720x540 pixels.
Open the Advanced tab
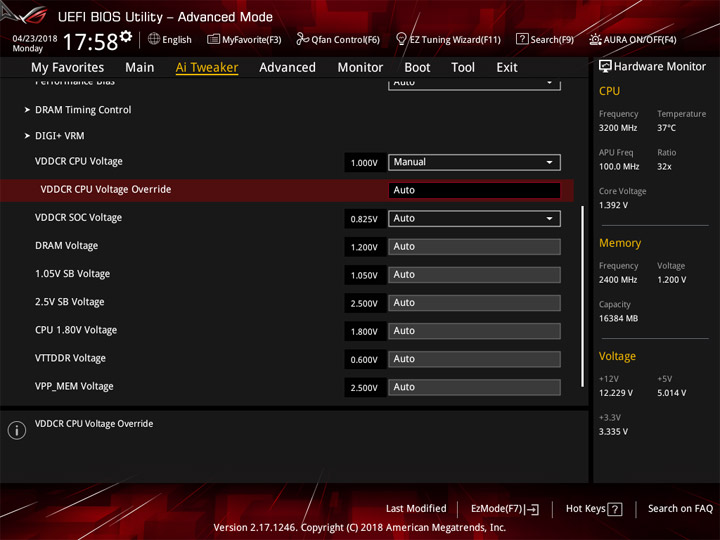287,68
